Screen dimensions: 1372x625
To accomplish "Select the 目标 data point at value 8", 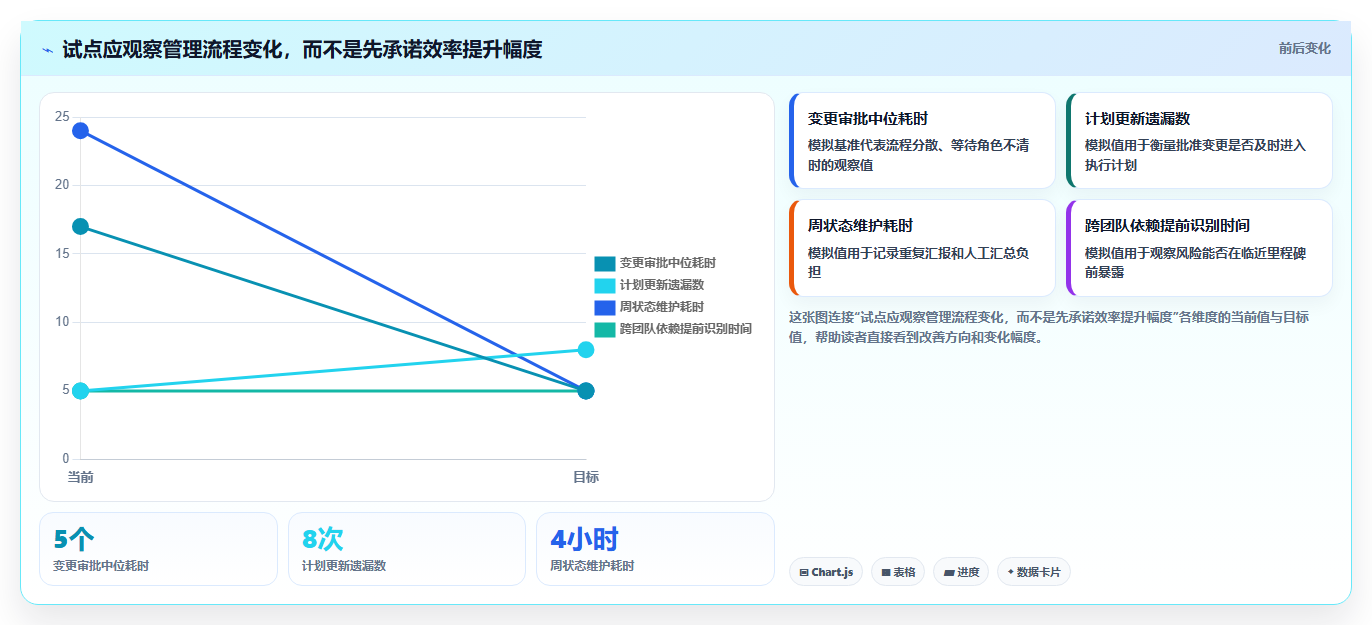I will point(586,350).
